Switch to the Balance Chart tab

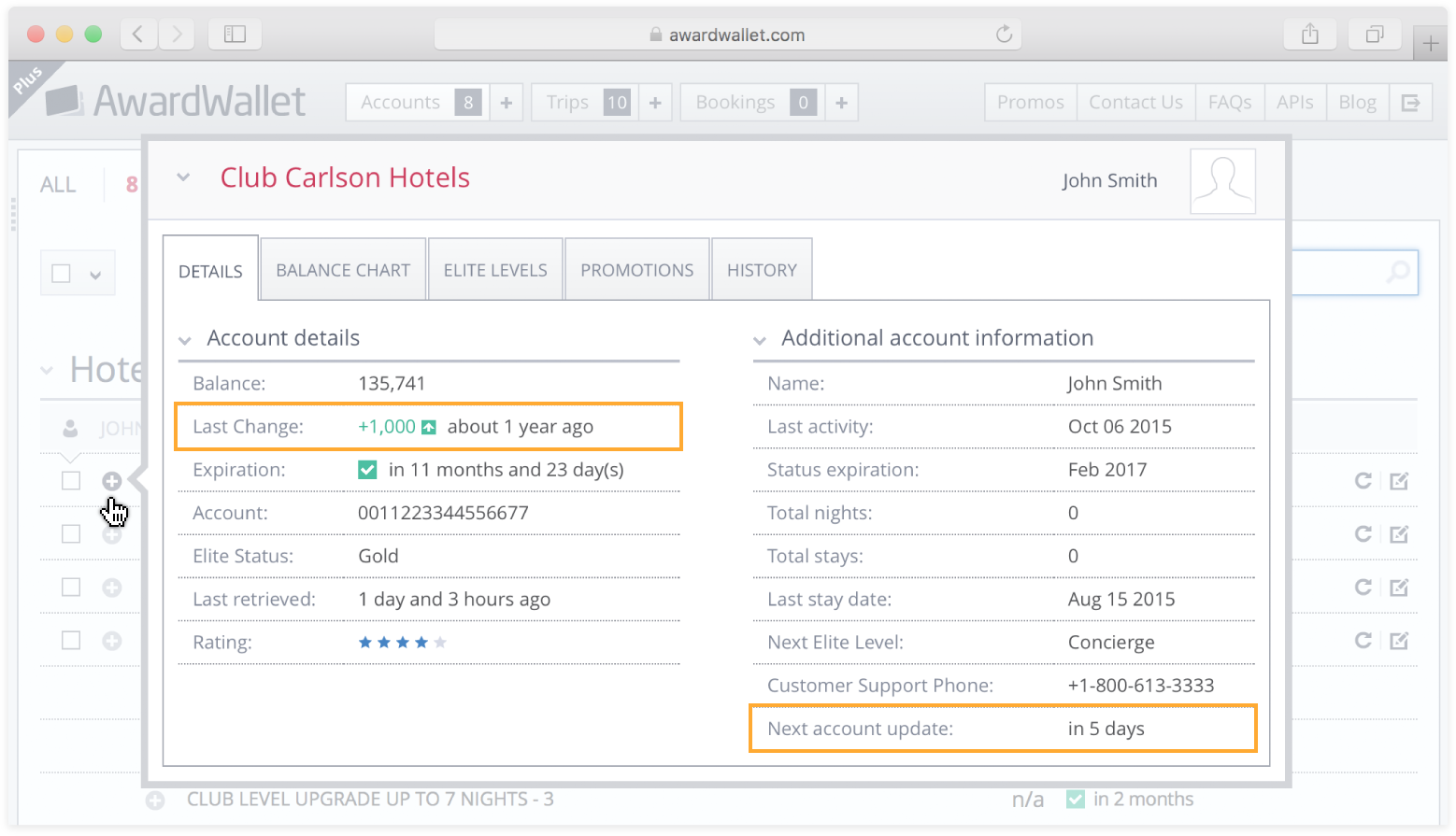[343, 270]
